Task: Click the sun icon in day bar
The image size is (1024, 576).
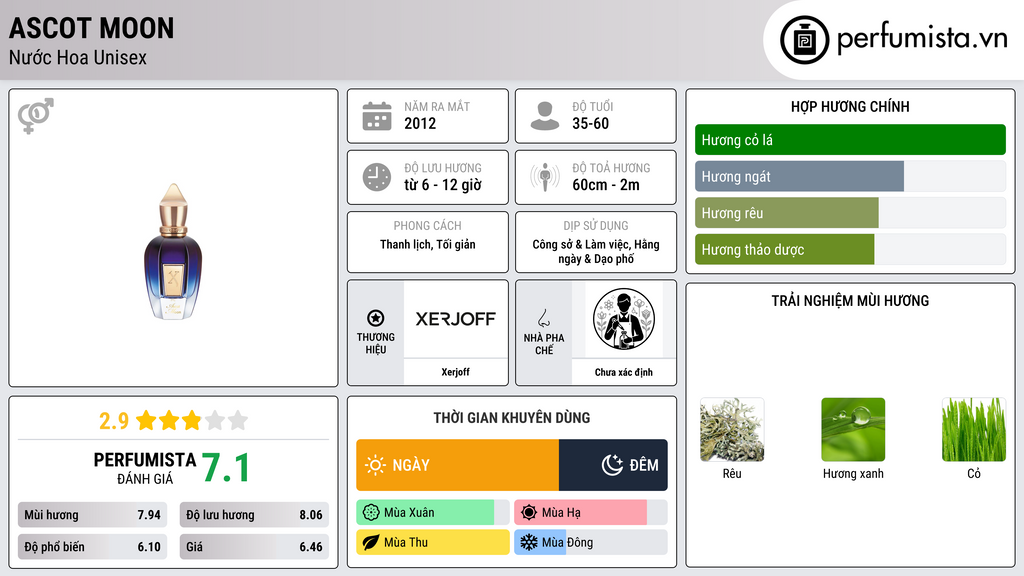Action: coord(375,465)
